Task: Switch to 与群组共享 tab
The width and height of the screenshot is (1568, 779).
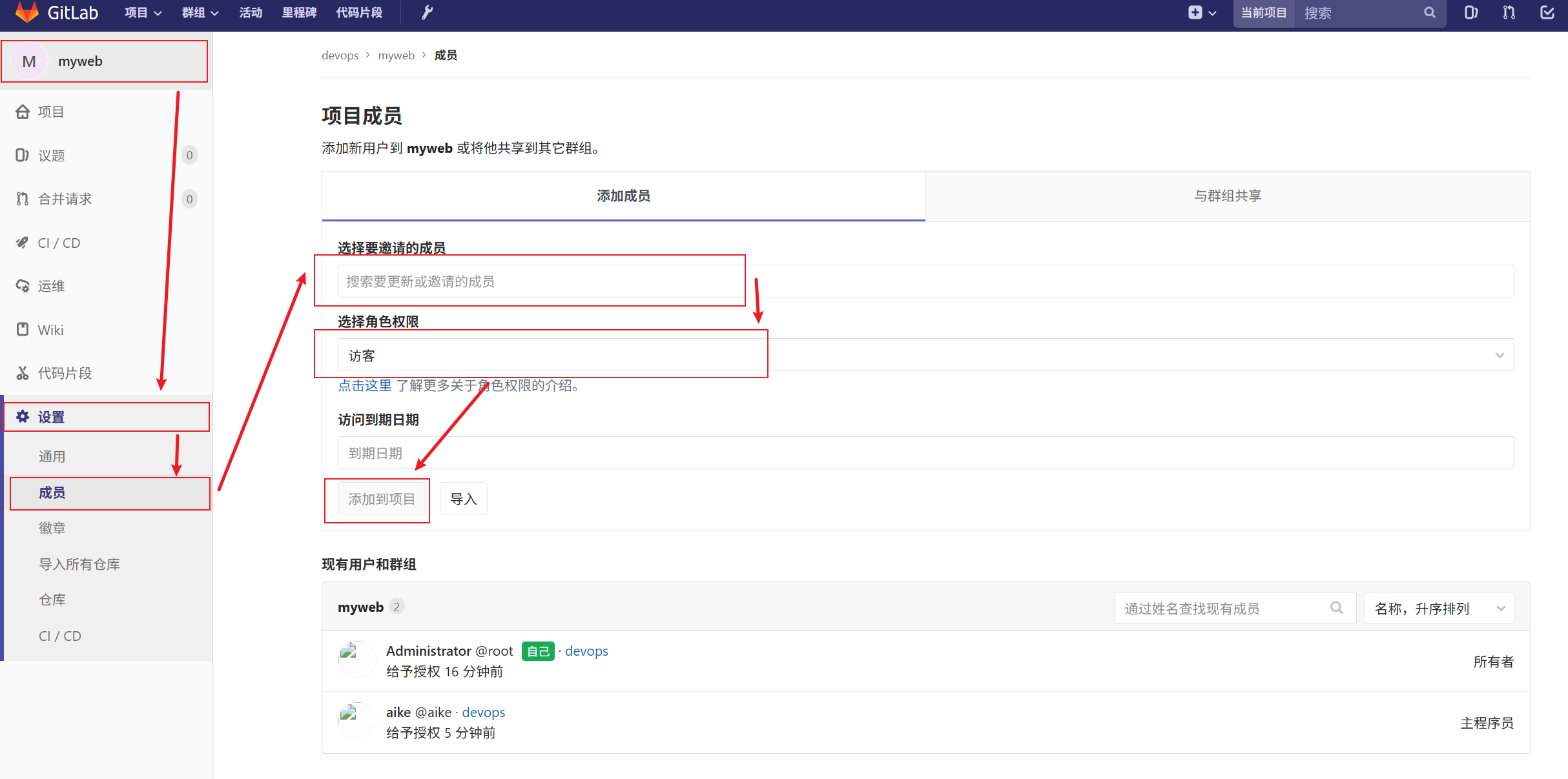Action: point(1227,196)
